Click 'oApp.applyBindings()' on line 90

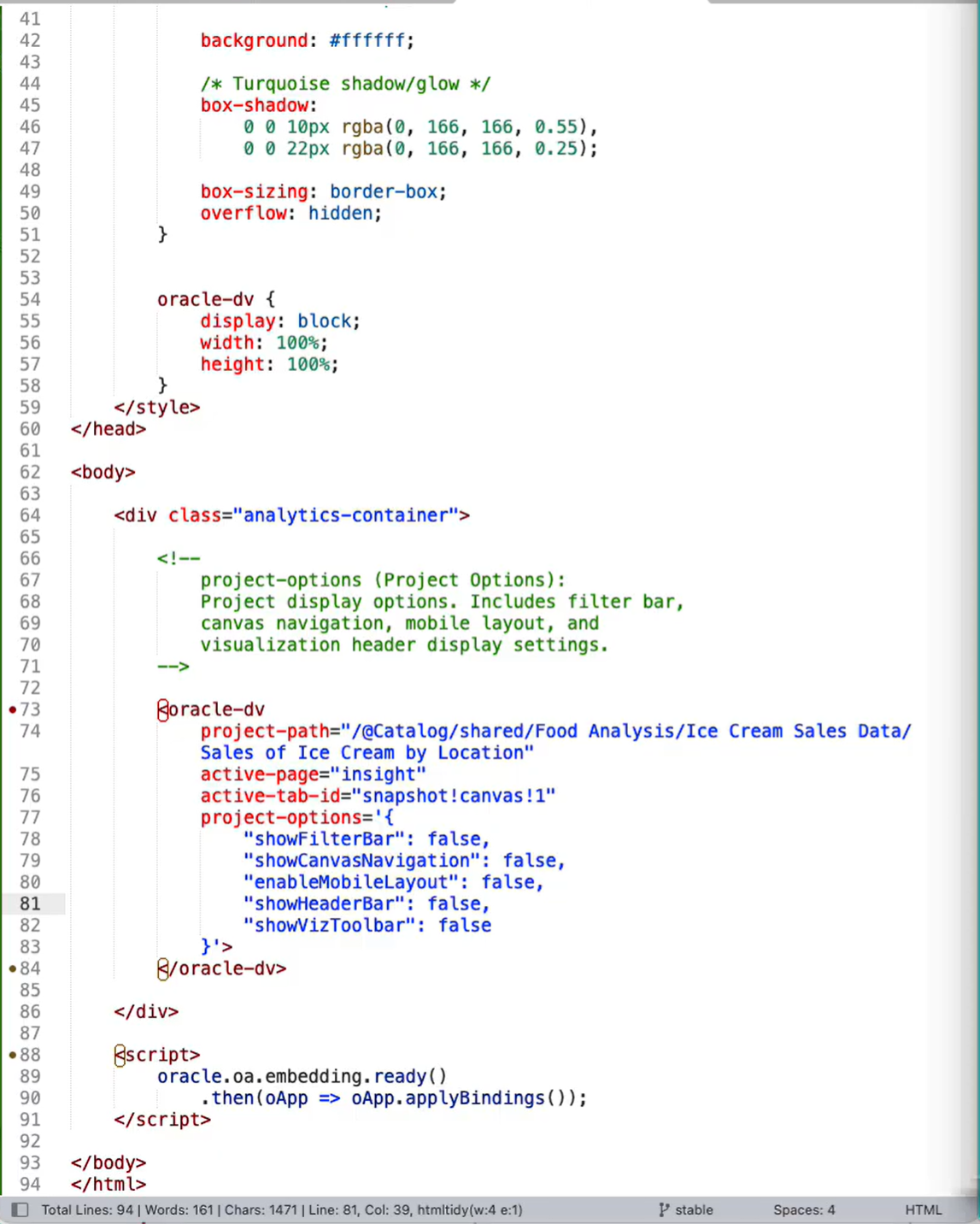[464, 1097]
